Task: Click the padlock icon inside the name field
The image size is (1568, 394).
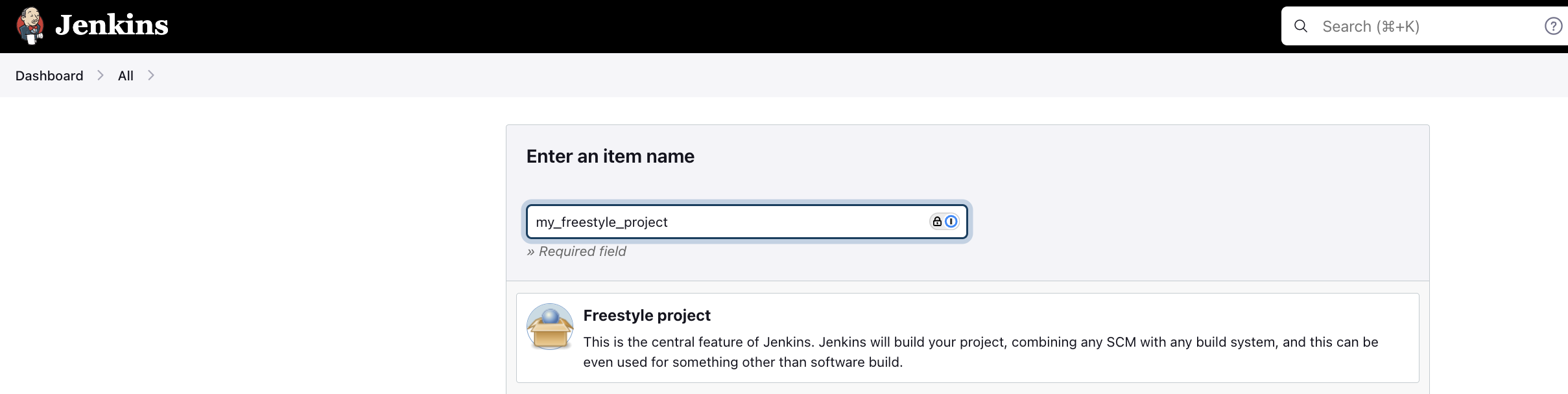Action: 936,221
